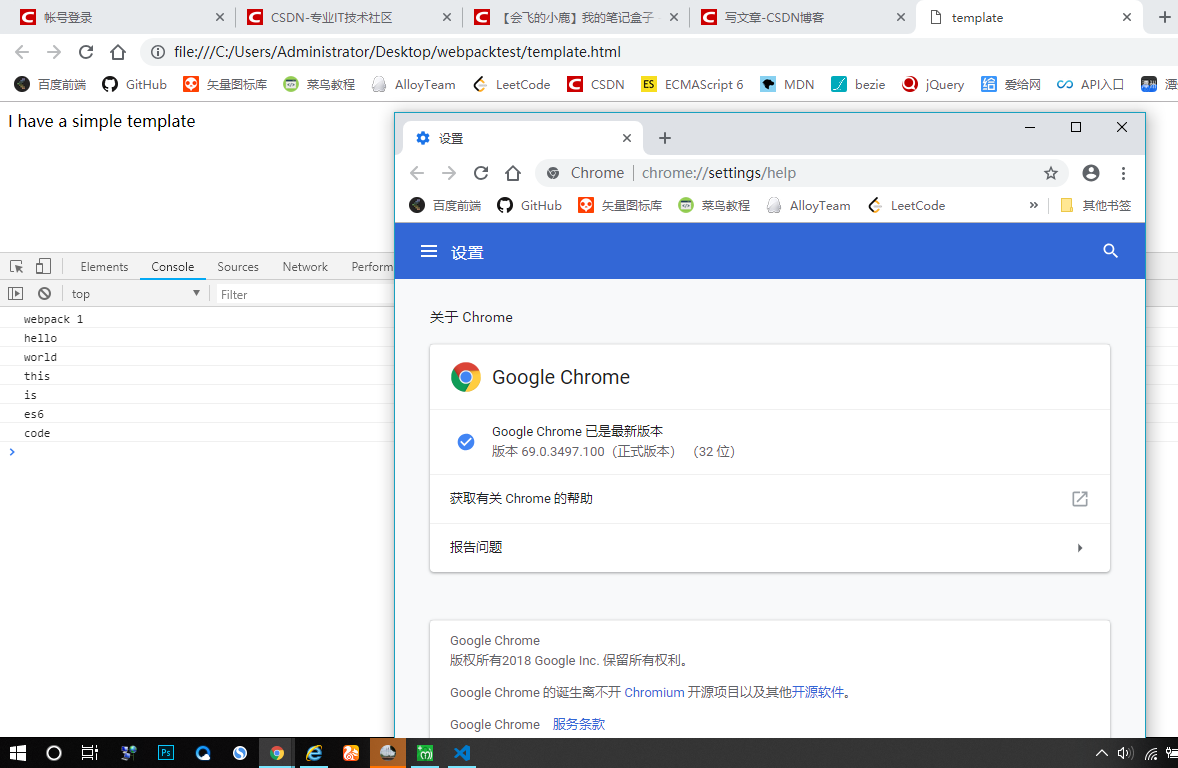
Task: Open 矢量图标库 bookmark in settings window
Action: click(x=620, y=205)
